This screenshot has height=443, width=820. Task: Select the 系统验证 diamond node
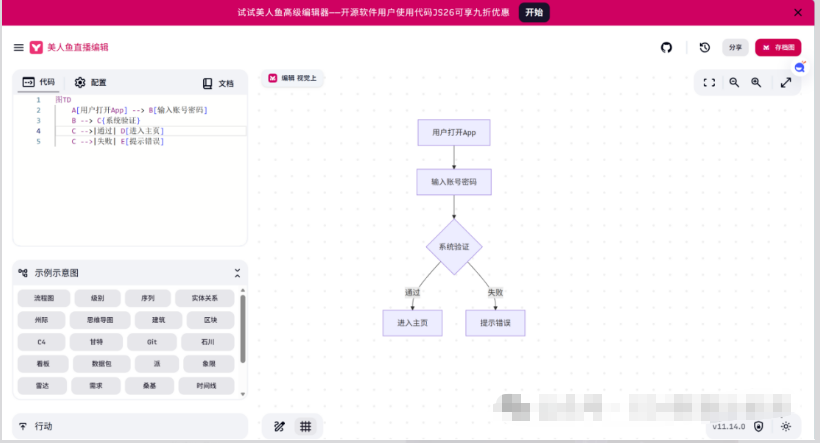(454, 247)
